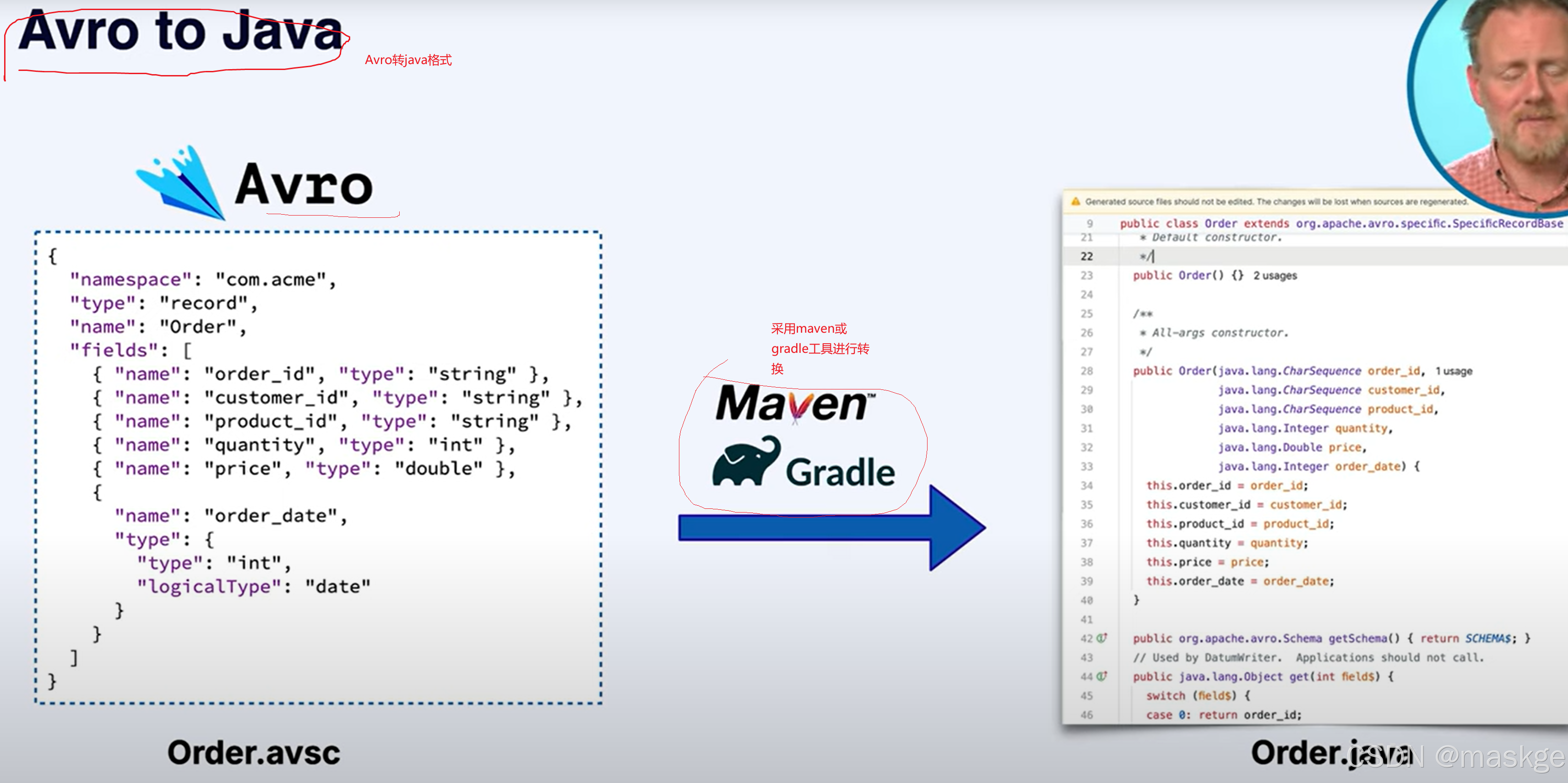Click the "order_id" field definition line
Image resolution: width=1568 pixels, height=783 pixels.
click(321, 373)
